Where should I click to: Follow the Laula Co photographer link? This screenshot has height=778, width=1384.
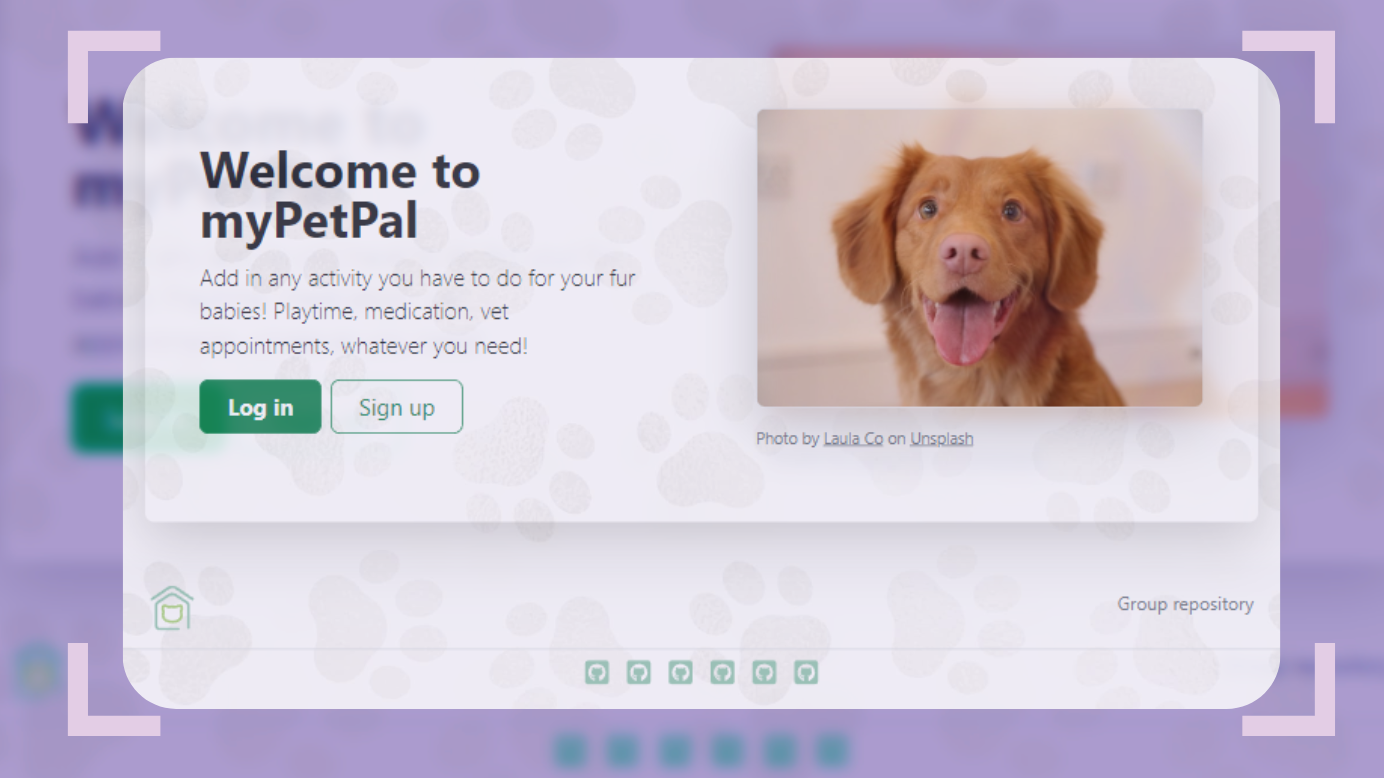pyautogui.click(x=853, y=438)
